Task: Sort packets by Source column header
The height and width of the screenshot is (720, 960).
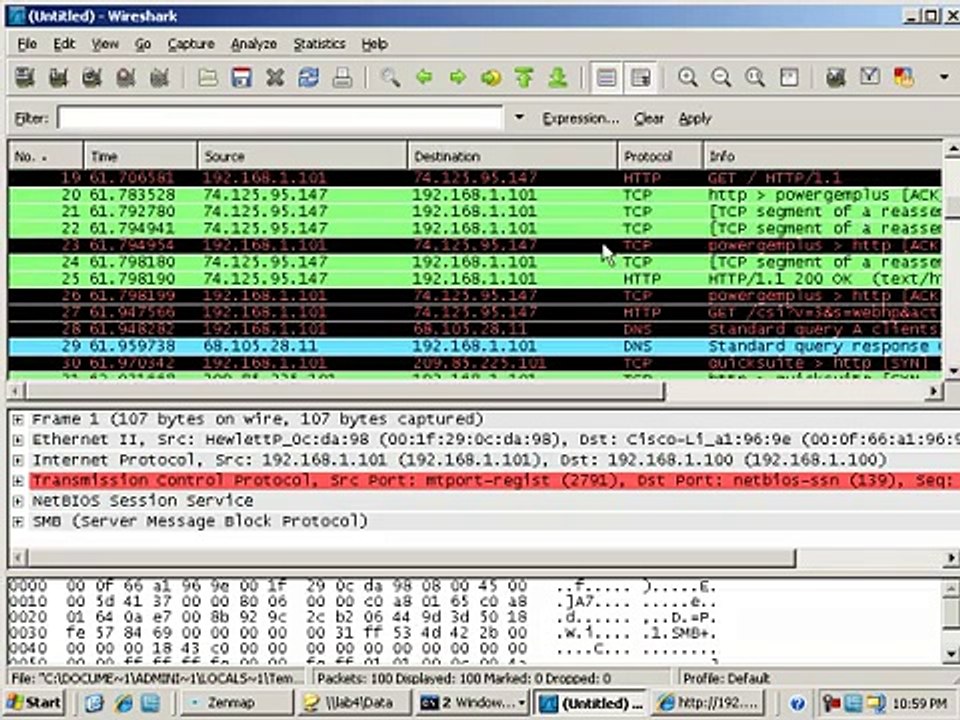Action: [302, 156]
